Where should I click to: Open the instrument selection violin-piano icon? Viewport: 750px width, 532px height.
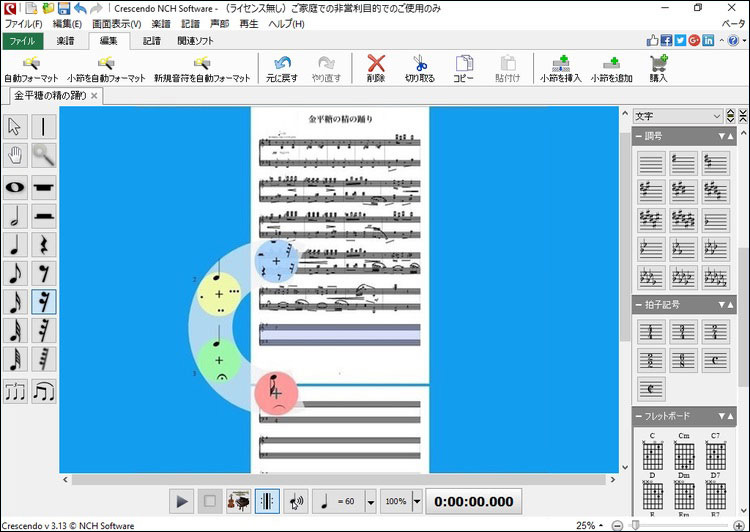click(x=239, y=501)
